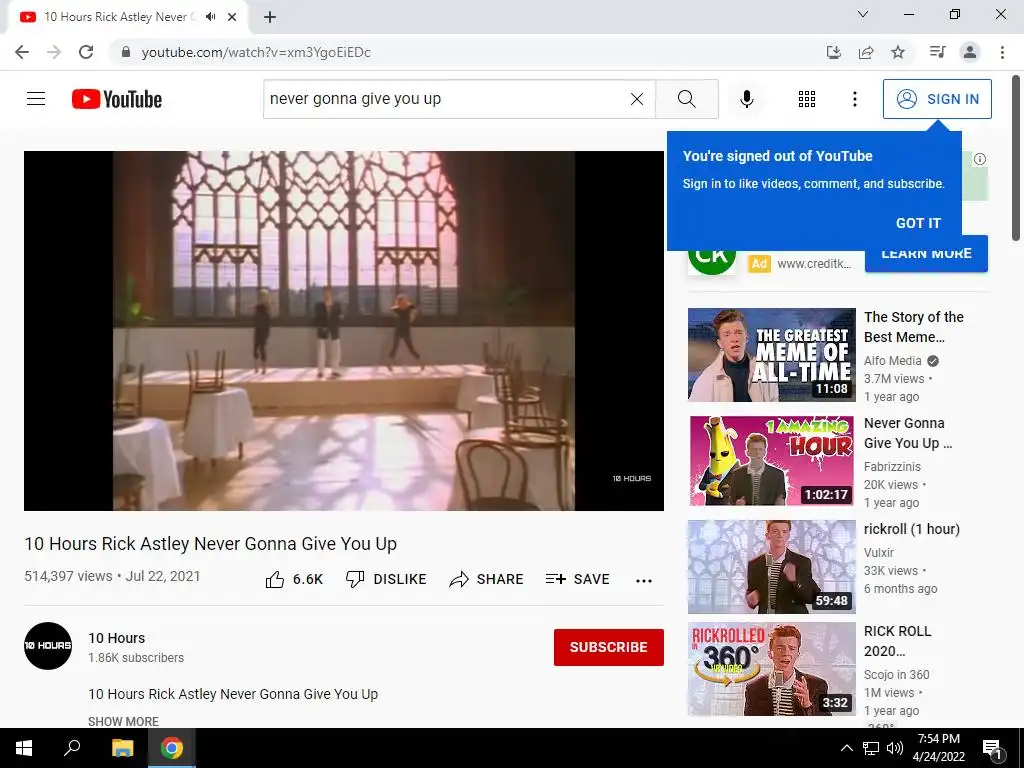Open the 10 Hours channel avatar
Screen dimensions: 1024x768
pyautogui.click(x=48, y=646)
